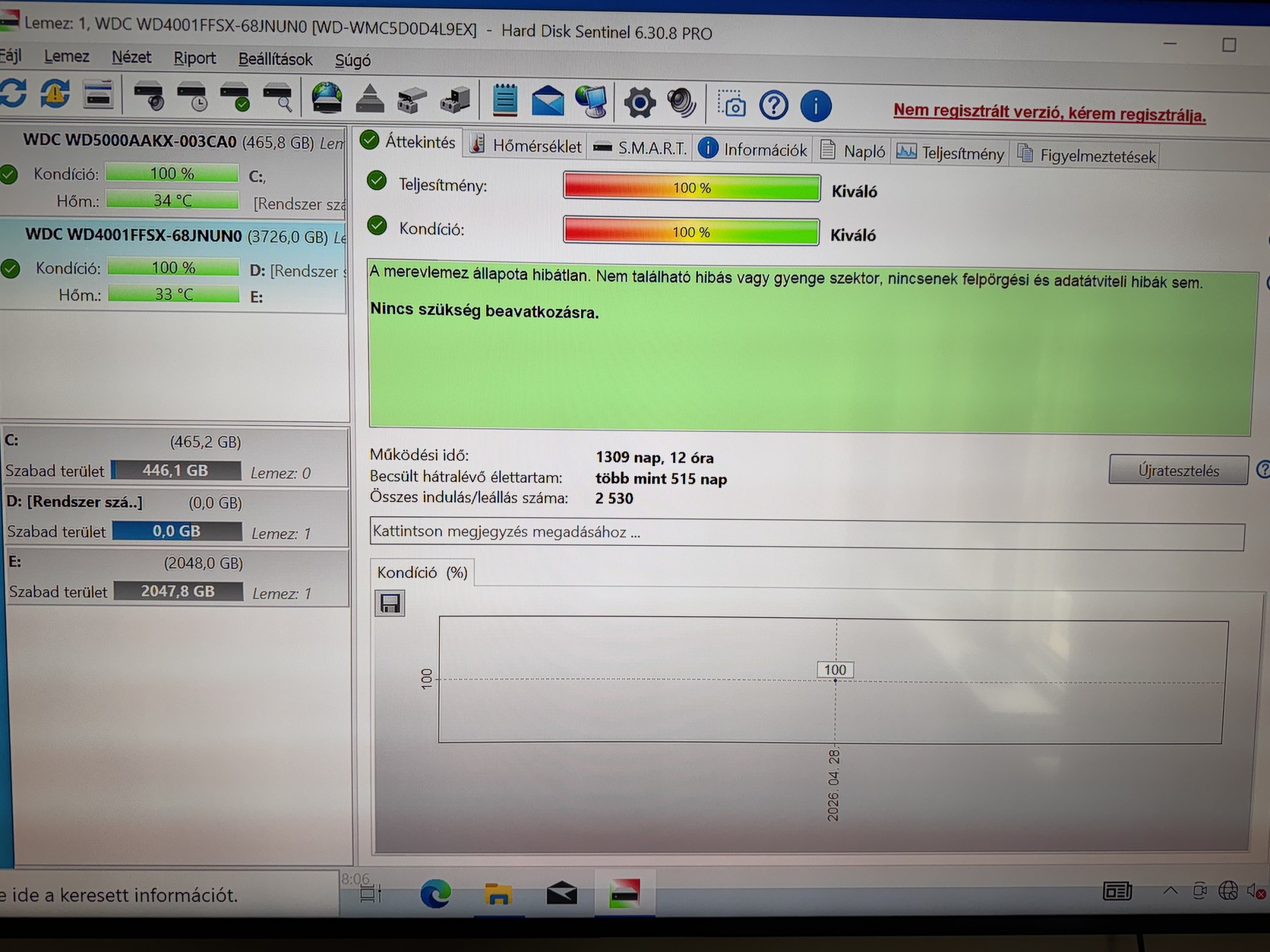Click the hard disk icon with stopwatch
The width and height of the screenshot is (1270, 952).
149,96
